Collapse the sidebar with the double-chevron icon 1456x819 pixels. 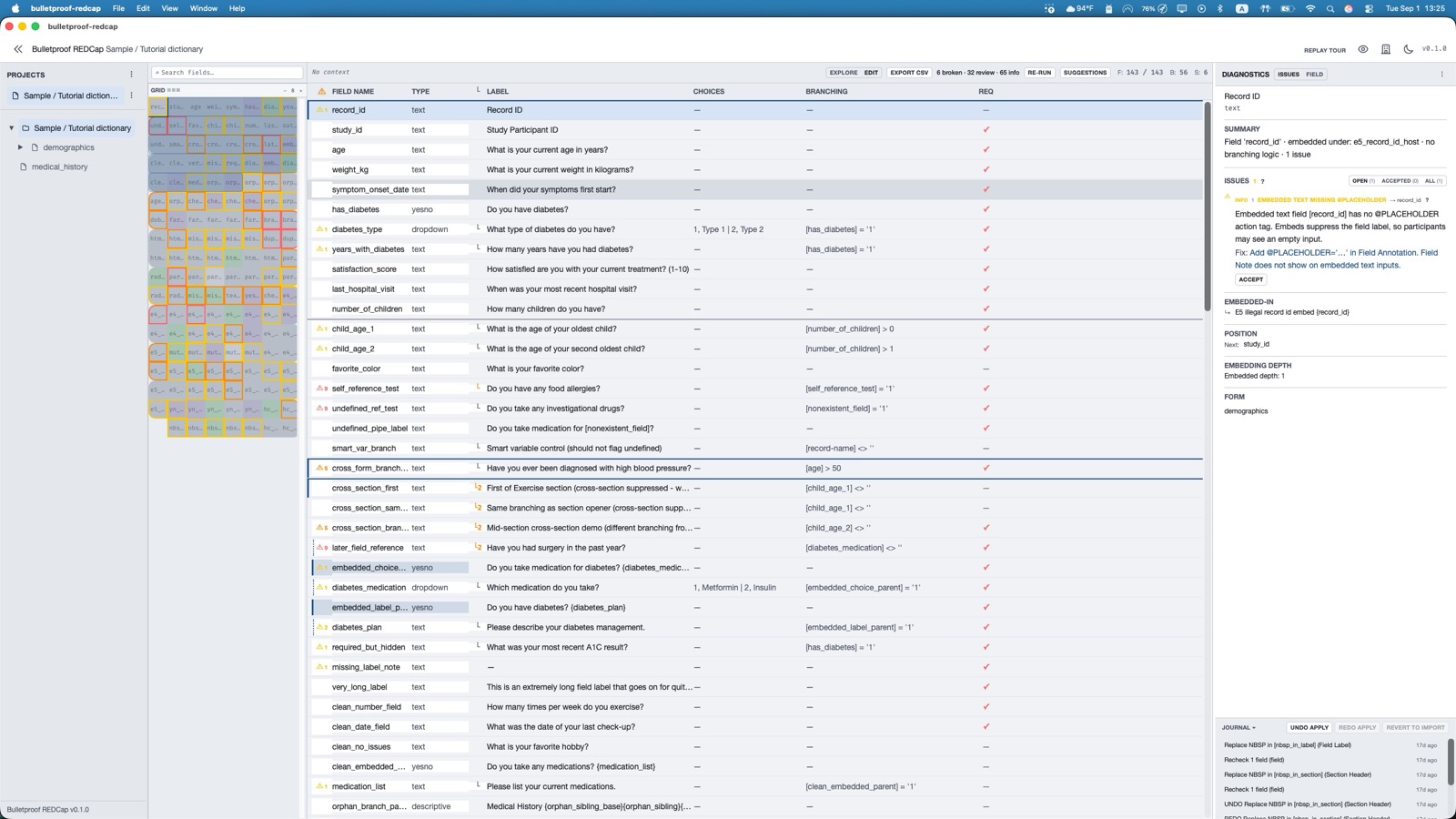click(x=18, y=49)
